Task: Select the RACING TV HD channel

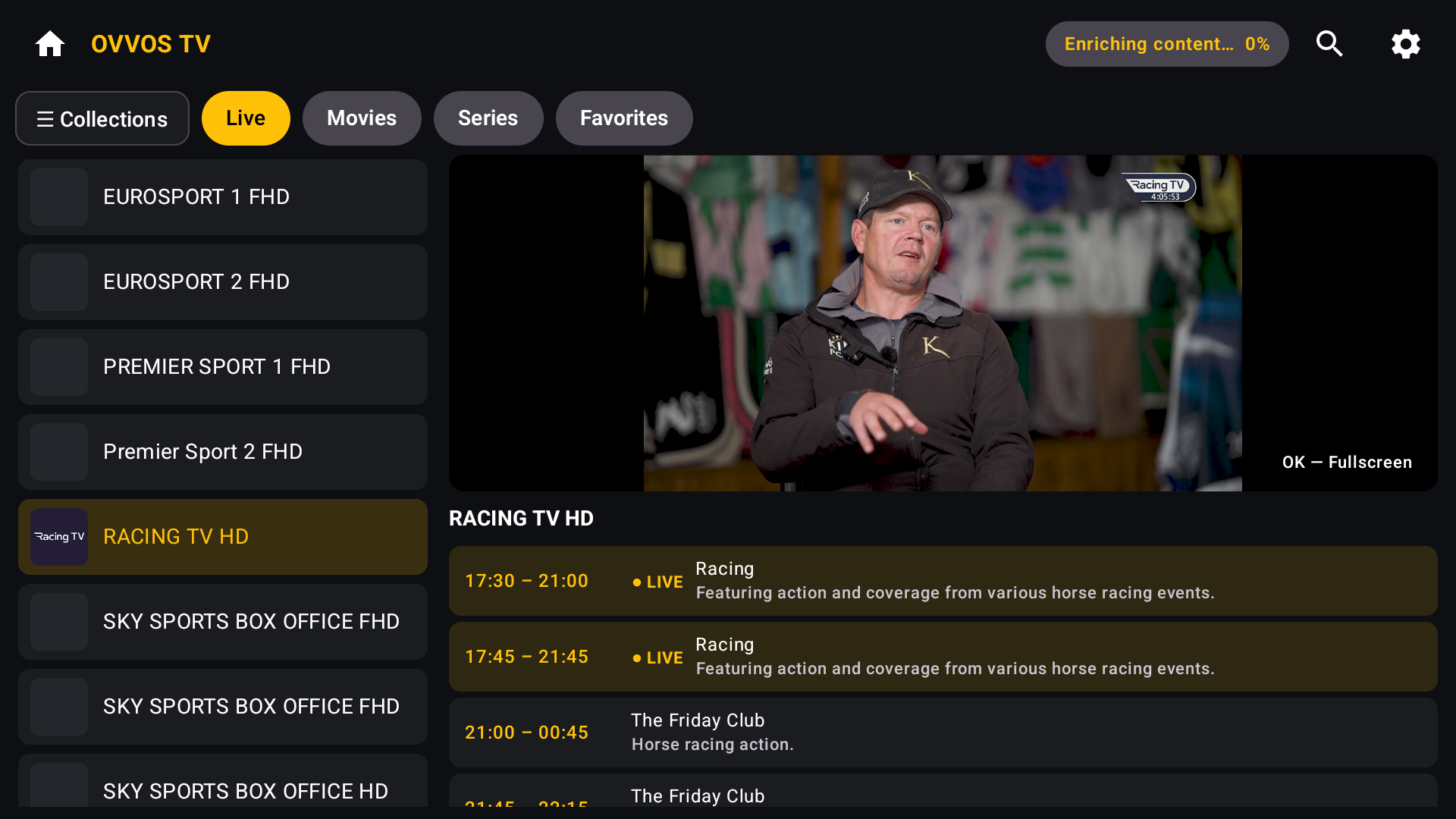Action: tap(223, 537)
